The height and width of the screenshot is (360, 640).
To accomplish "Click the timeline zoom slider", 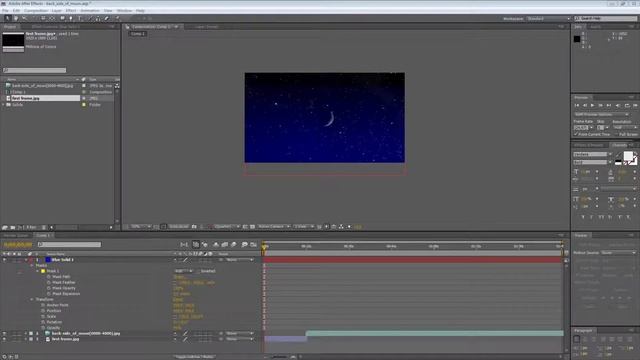I will click(x=280, y=357).
